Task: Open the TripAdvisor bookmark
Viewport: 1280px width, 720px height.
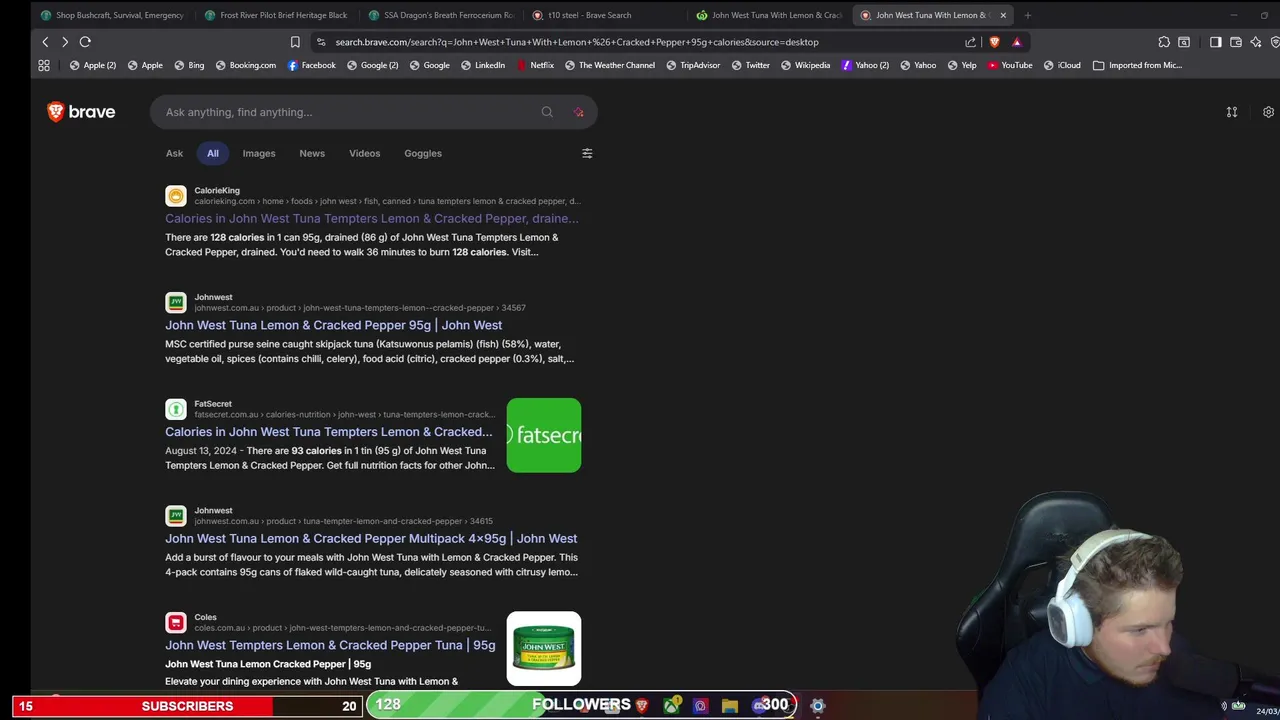Action: 692,65
